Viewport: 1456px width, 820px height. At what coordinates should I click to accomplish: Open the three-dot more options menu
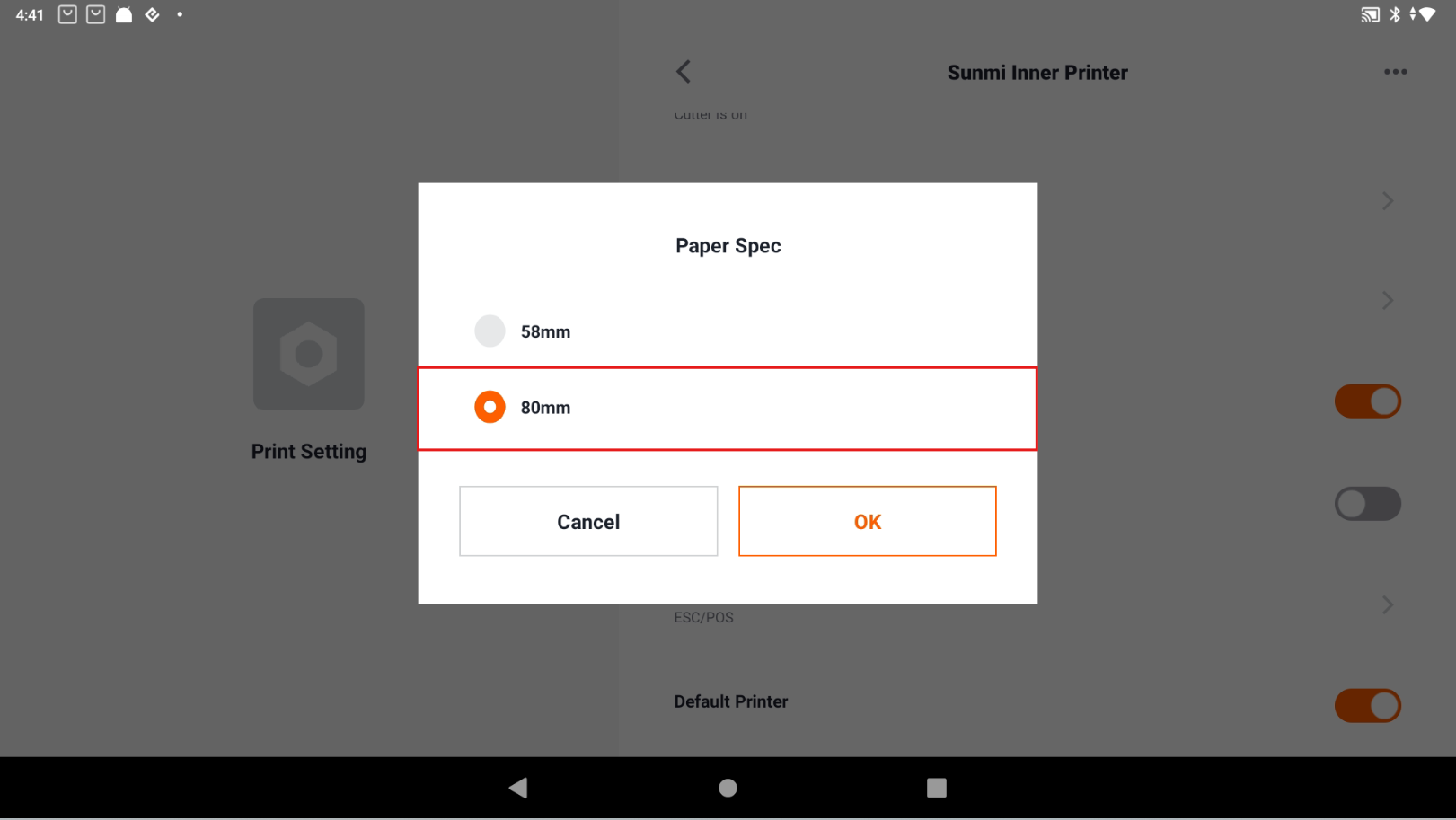point(1395,72)
